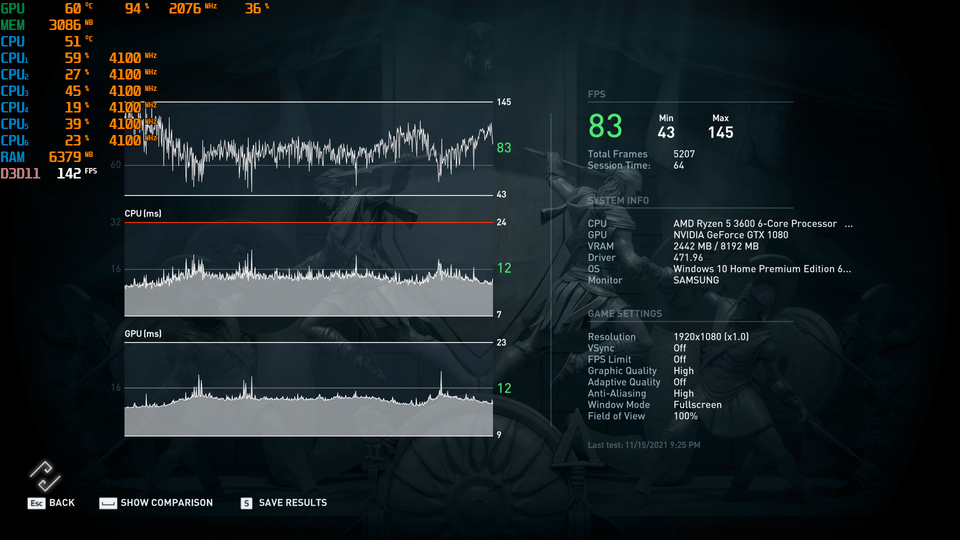Click the SYSTEM INFO heading
Viewport: 960px width, 540px height.
click(x=618, y=201)
